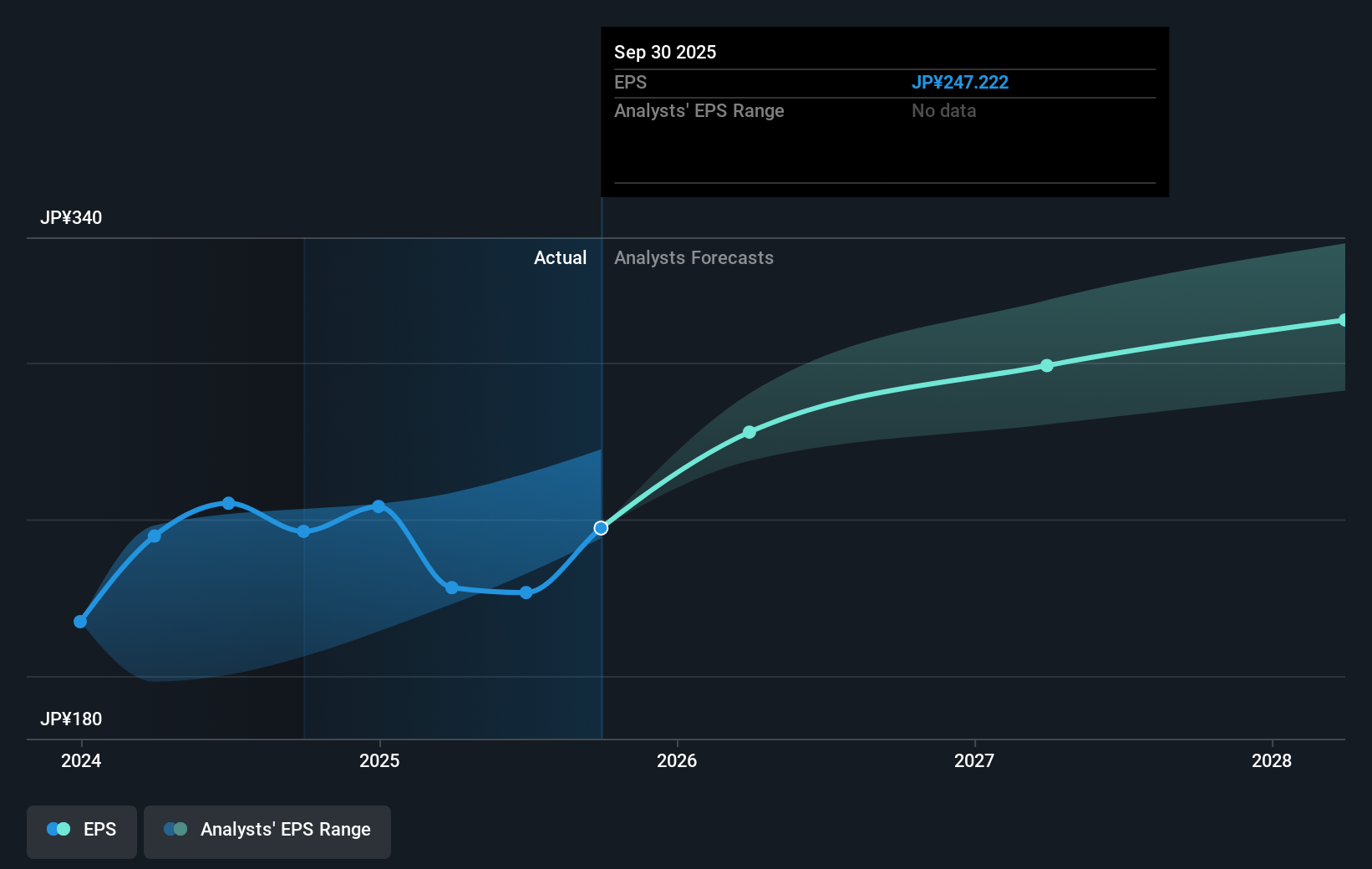Select the peak EPS point before 2025
This screenshot has height=869, width=1372.
229,503
